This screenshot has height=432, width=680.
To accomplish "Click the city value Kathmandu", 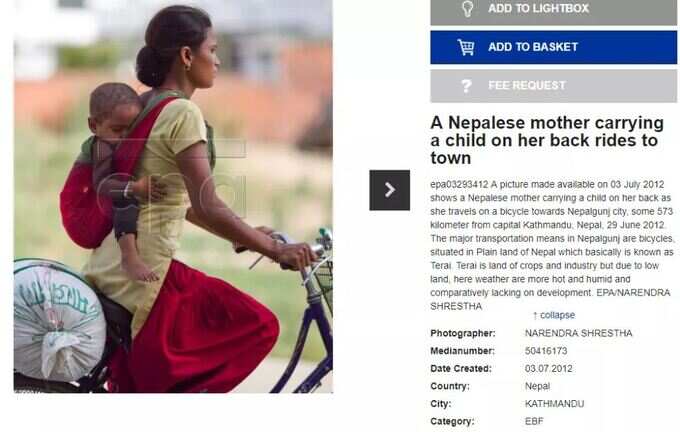I will point(554,404).
